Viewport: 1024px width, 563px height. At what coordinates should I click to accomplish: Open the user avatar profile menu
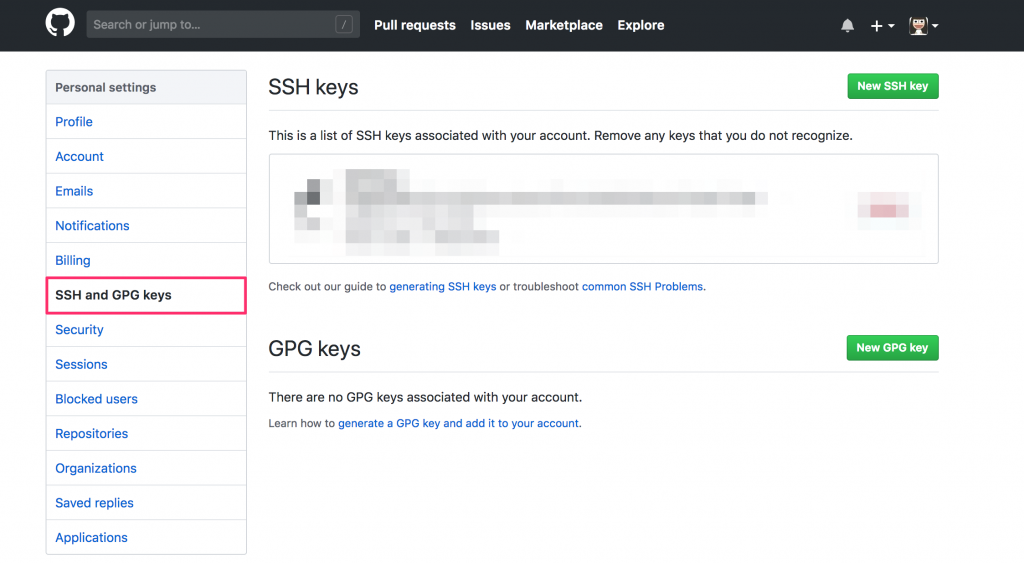click(x=923, y=25)
